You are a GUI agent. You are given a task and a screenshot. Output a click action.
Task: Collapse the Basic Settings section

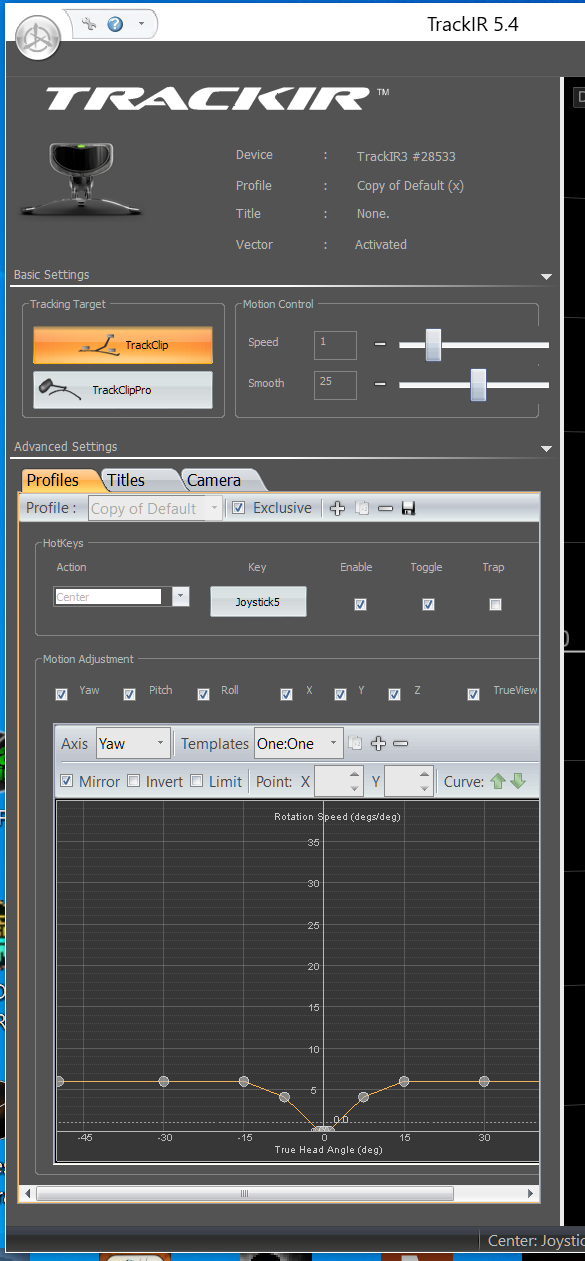tap(546, 276)
